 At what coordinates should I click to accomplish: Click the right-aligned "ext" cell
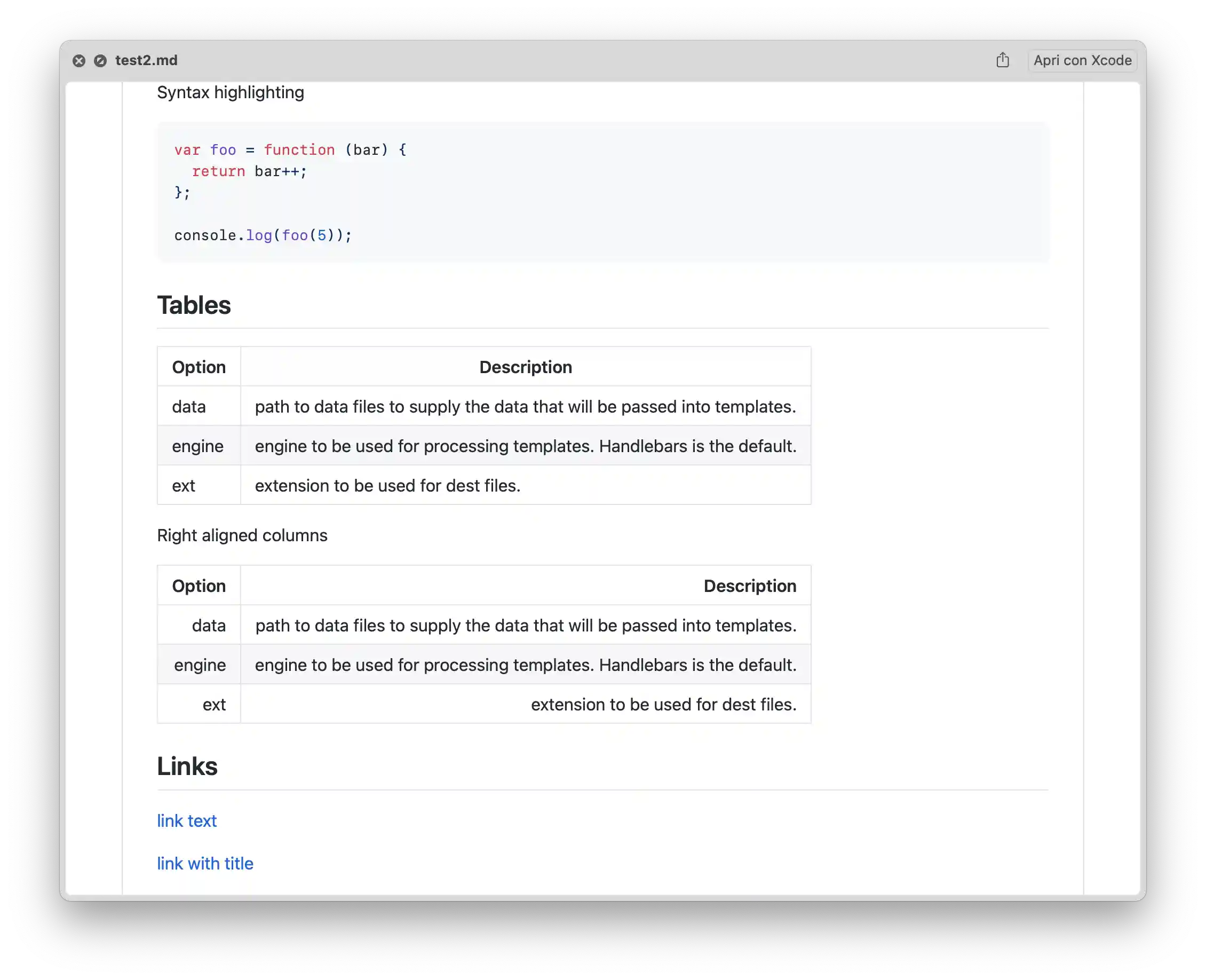click(x=214, y=704)
